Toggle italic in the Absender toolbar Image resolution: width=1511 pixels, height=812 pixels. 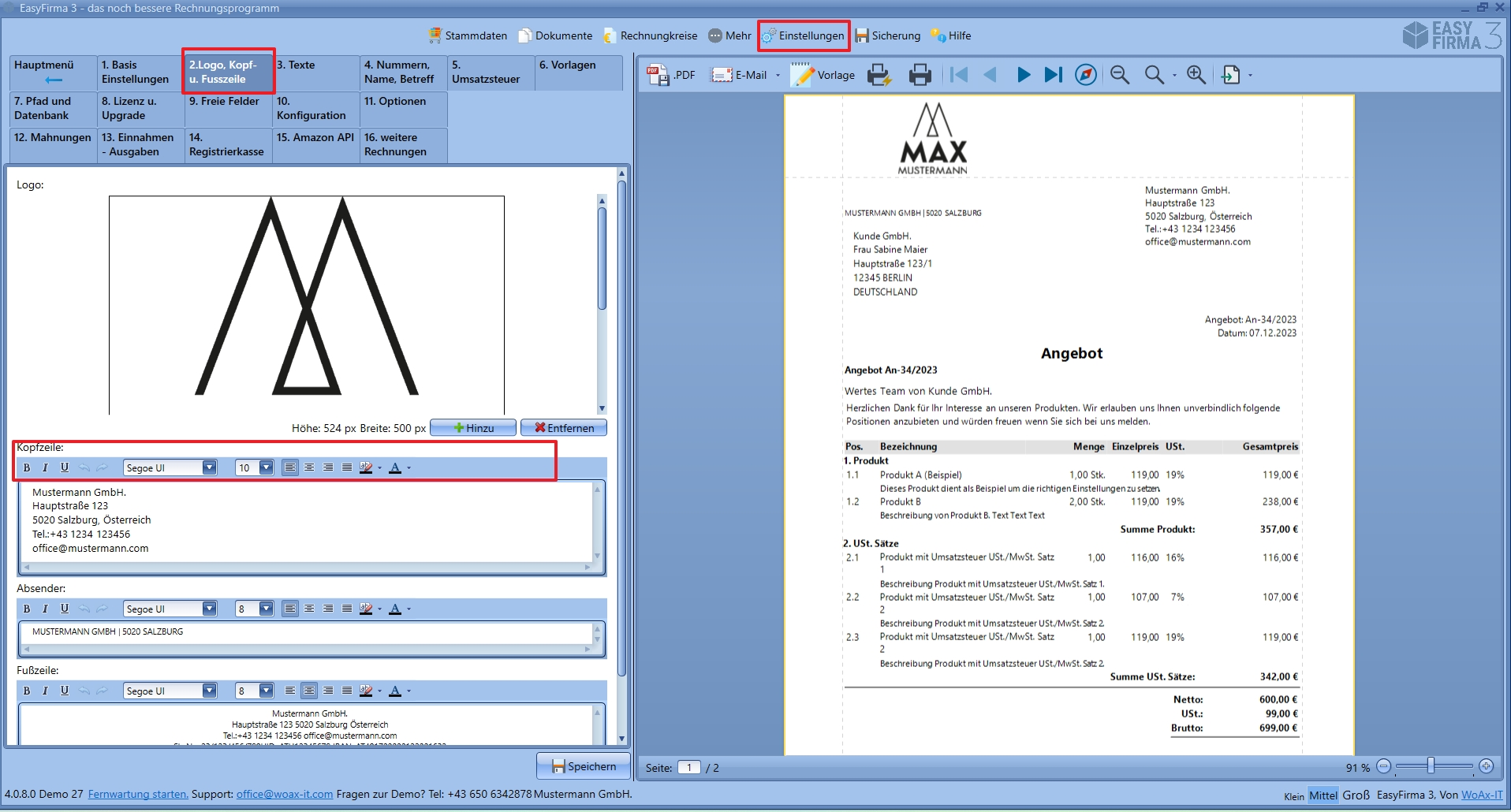click(45, 609)
